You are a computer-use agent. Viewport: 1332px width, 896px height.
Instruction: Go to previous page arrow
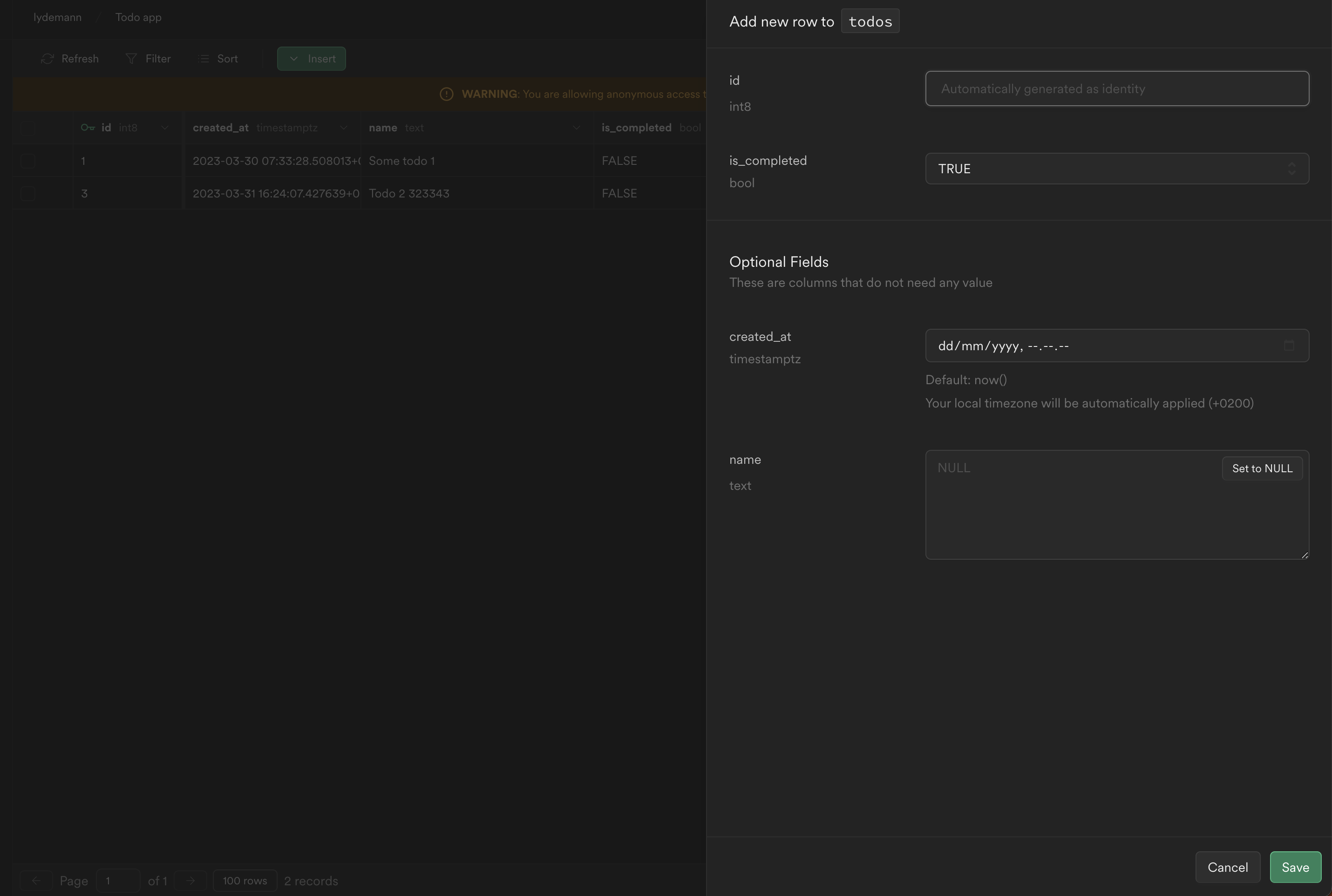click(x=36, y=881)
